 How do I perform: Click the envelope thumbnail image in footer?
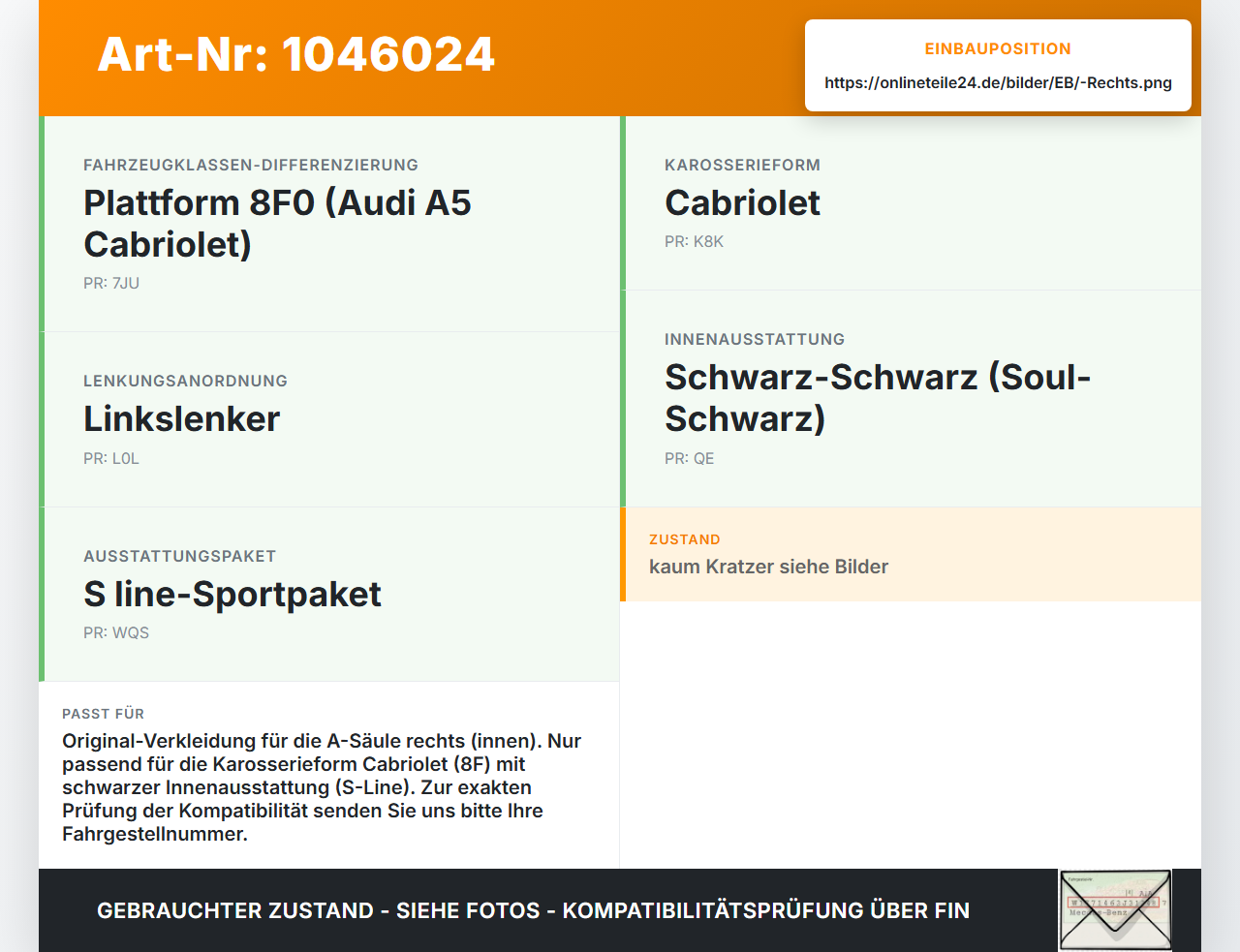coord(1115,910)
